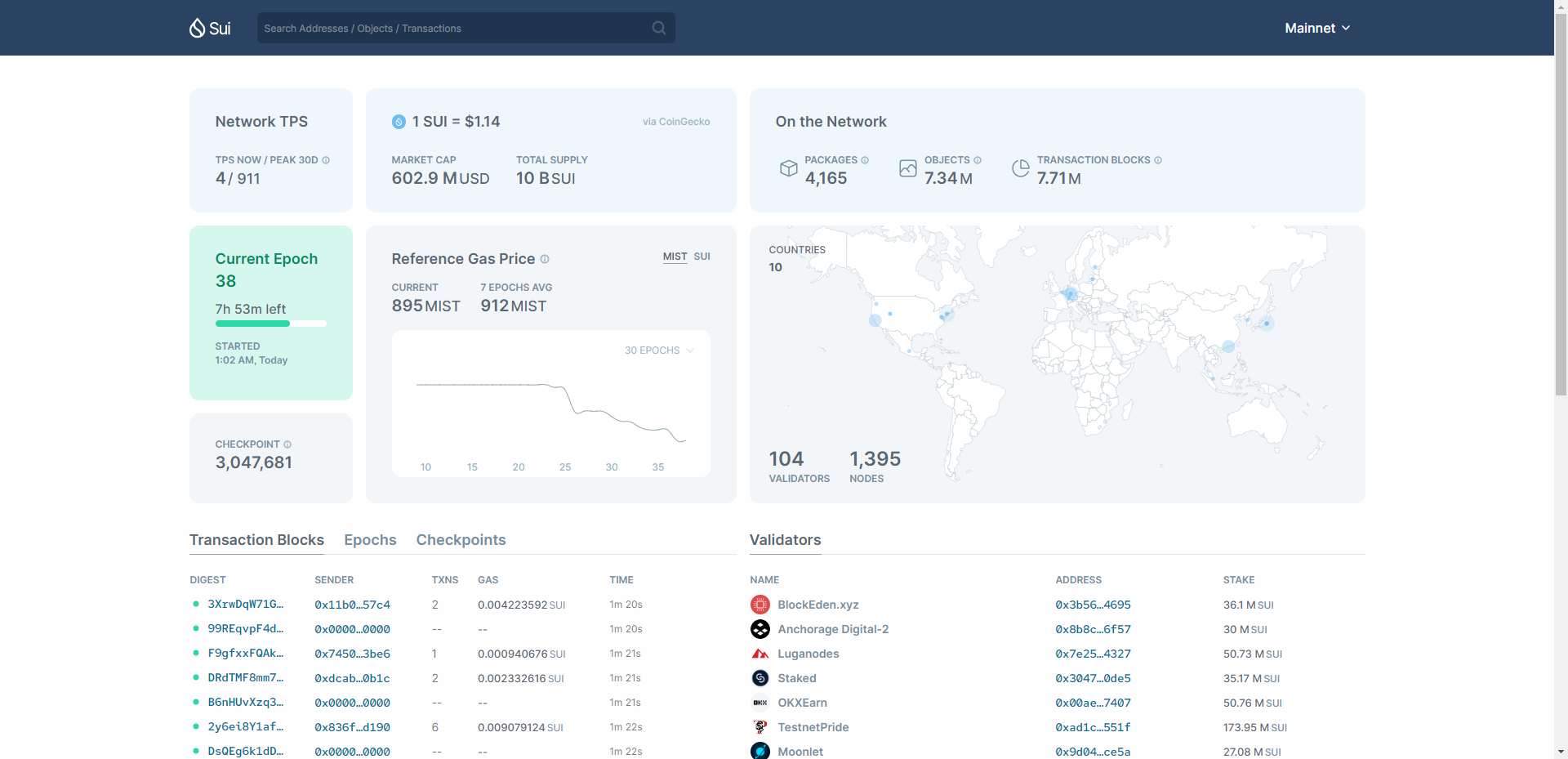Open transaction digest 3XrwDqW71G
The image size is (1568, 759).
[245, 605]
